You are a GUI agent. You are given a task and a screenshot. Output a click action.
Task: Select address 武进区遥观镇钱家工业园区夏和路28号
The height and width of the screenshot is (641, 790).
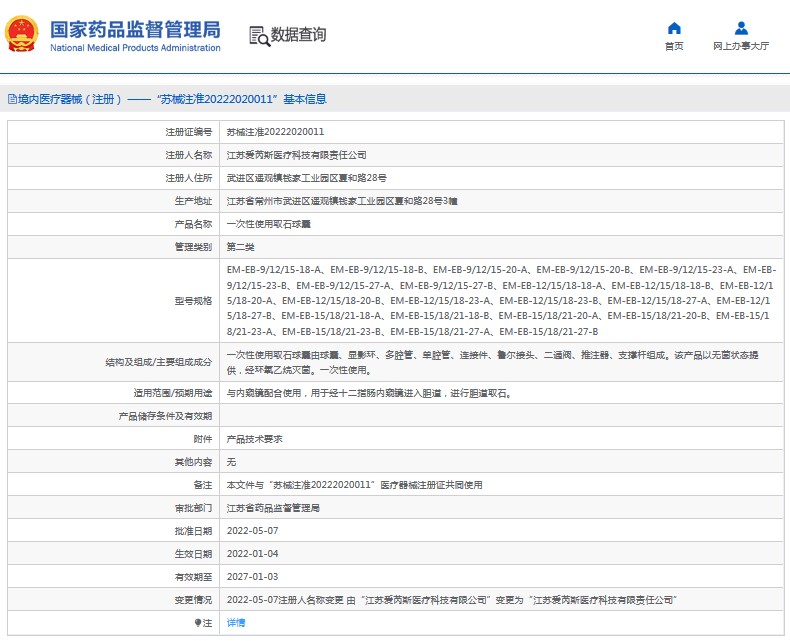306,178
